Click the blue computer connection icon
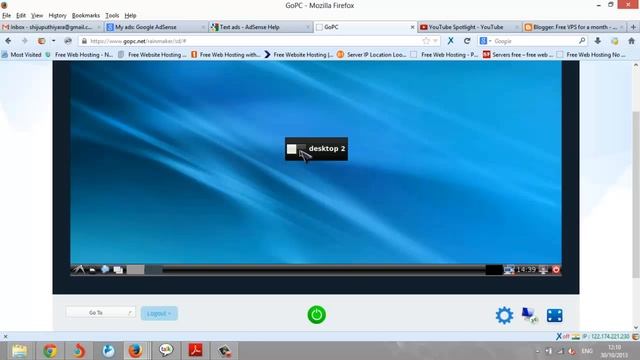640x360 pixels. click(x=529, y=316)
